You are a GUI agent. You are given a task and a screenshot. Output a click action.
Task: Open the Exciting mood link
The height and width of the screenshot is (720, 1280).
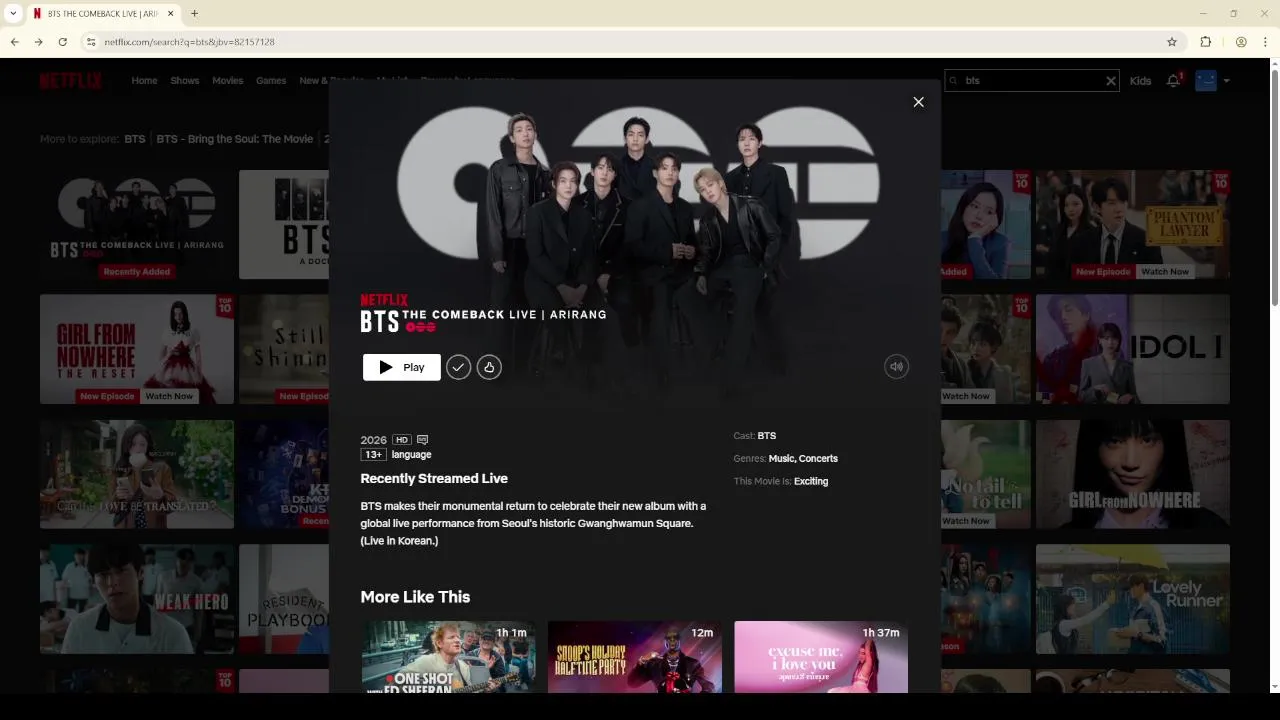pyautogui.click(x=811, y=482)
